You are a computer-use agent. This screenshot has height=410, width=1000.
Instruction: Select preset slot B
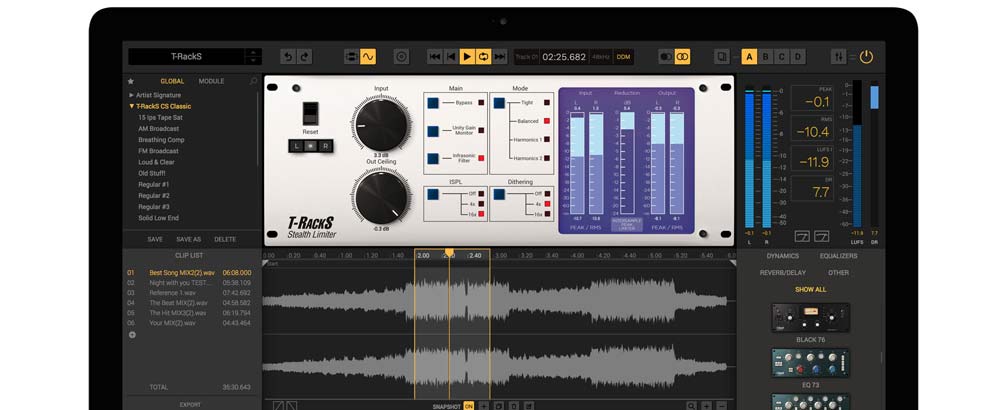click(x=765, y=57)
